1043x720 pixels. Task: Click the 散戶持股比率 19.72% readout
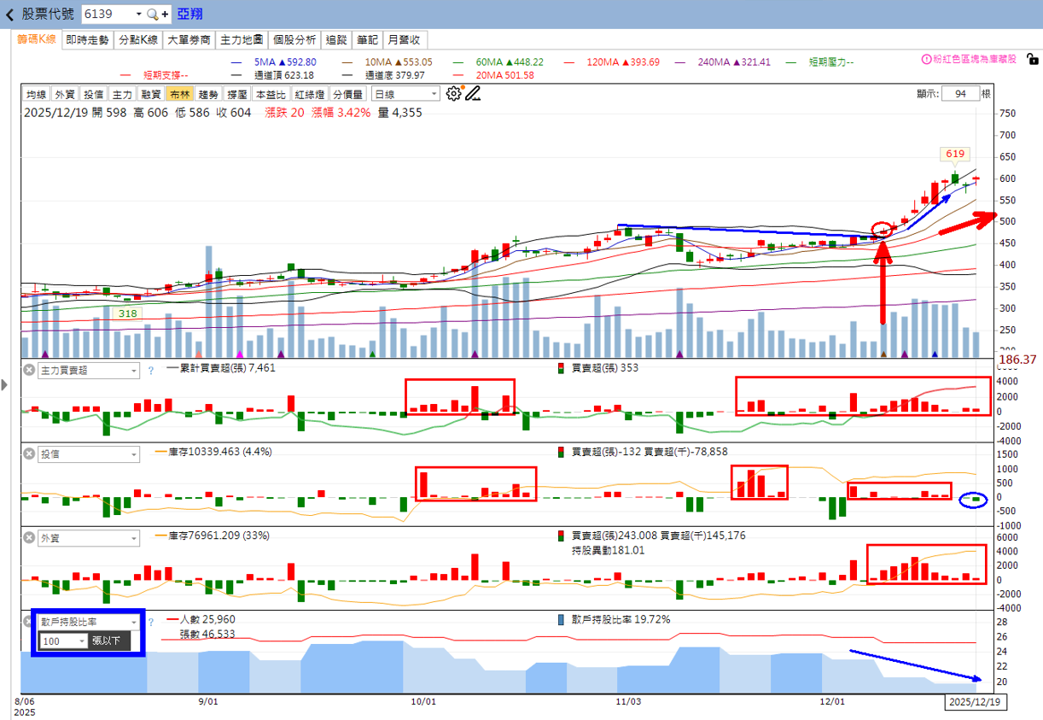[x=613, y=620]
